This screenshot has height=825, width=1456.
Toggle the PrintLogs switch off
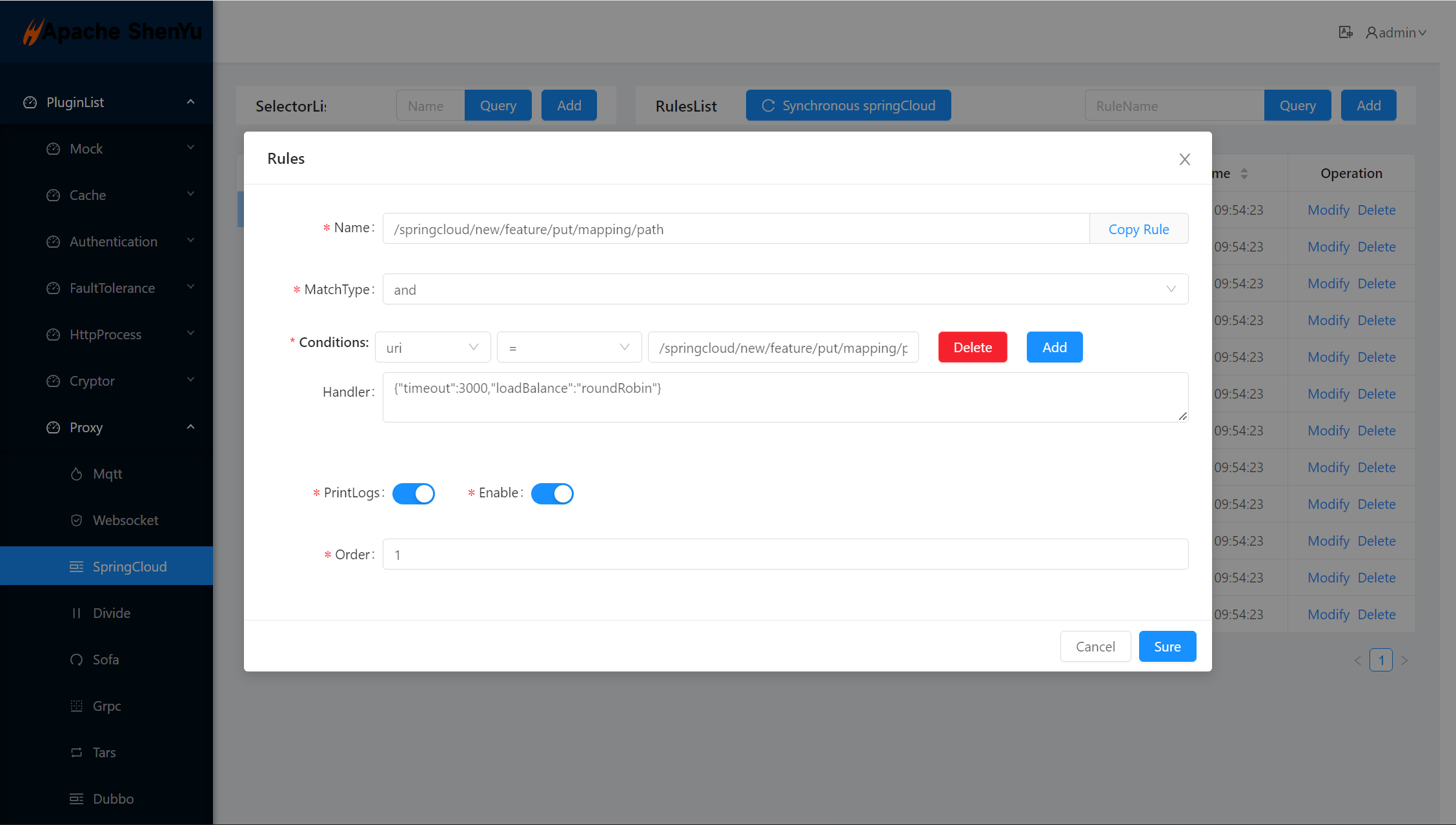[413, 493]
